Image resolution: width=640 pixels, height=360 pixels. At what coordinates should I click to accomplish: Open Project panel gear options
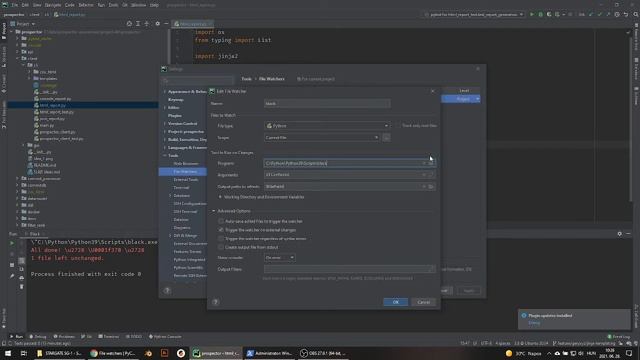pos(158,24)
